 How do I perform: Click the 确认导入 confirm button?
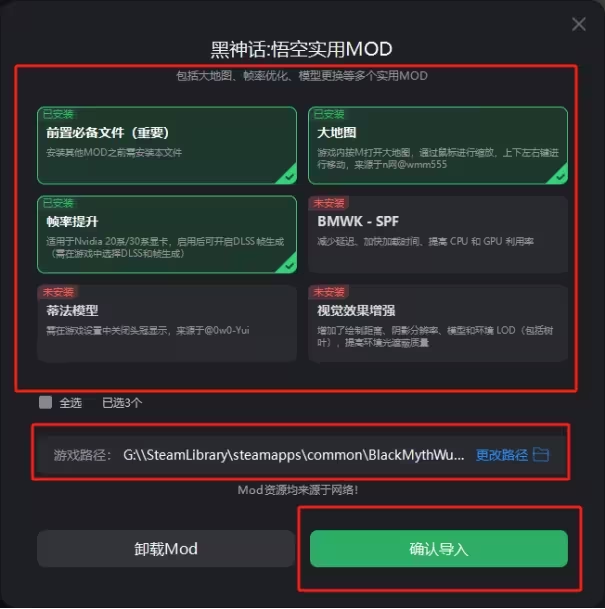[x=439, y=548]
